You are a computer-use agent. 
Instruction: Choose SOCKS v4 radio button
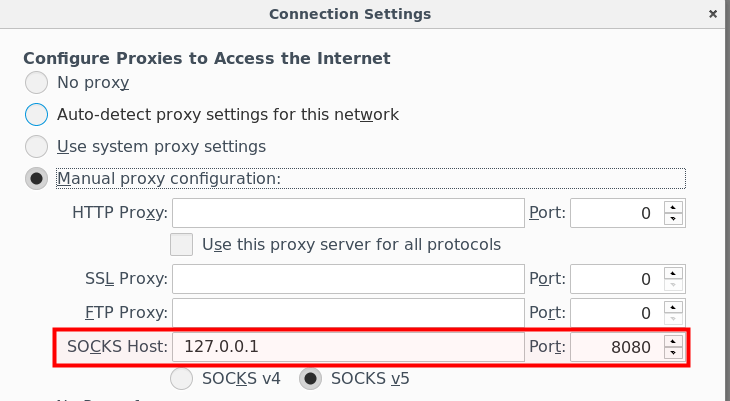(x=182, y=379)
